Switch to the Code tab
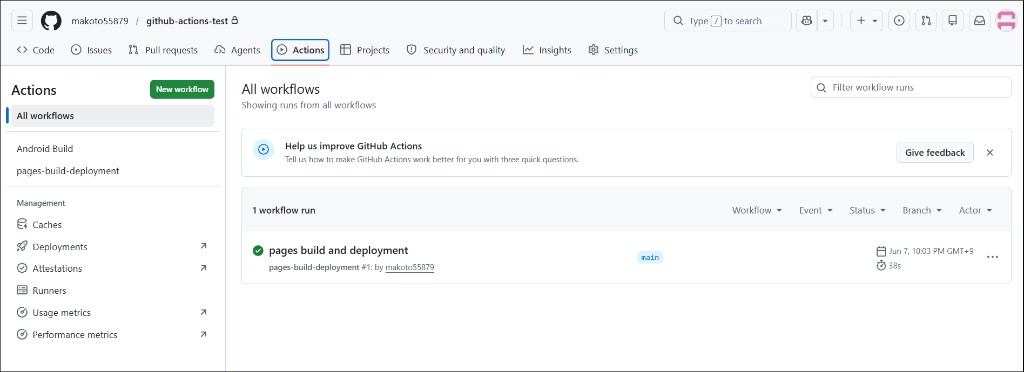The image size is (1024, 372). point(35,50)
